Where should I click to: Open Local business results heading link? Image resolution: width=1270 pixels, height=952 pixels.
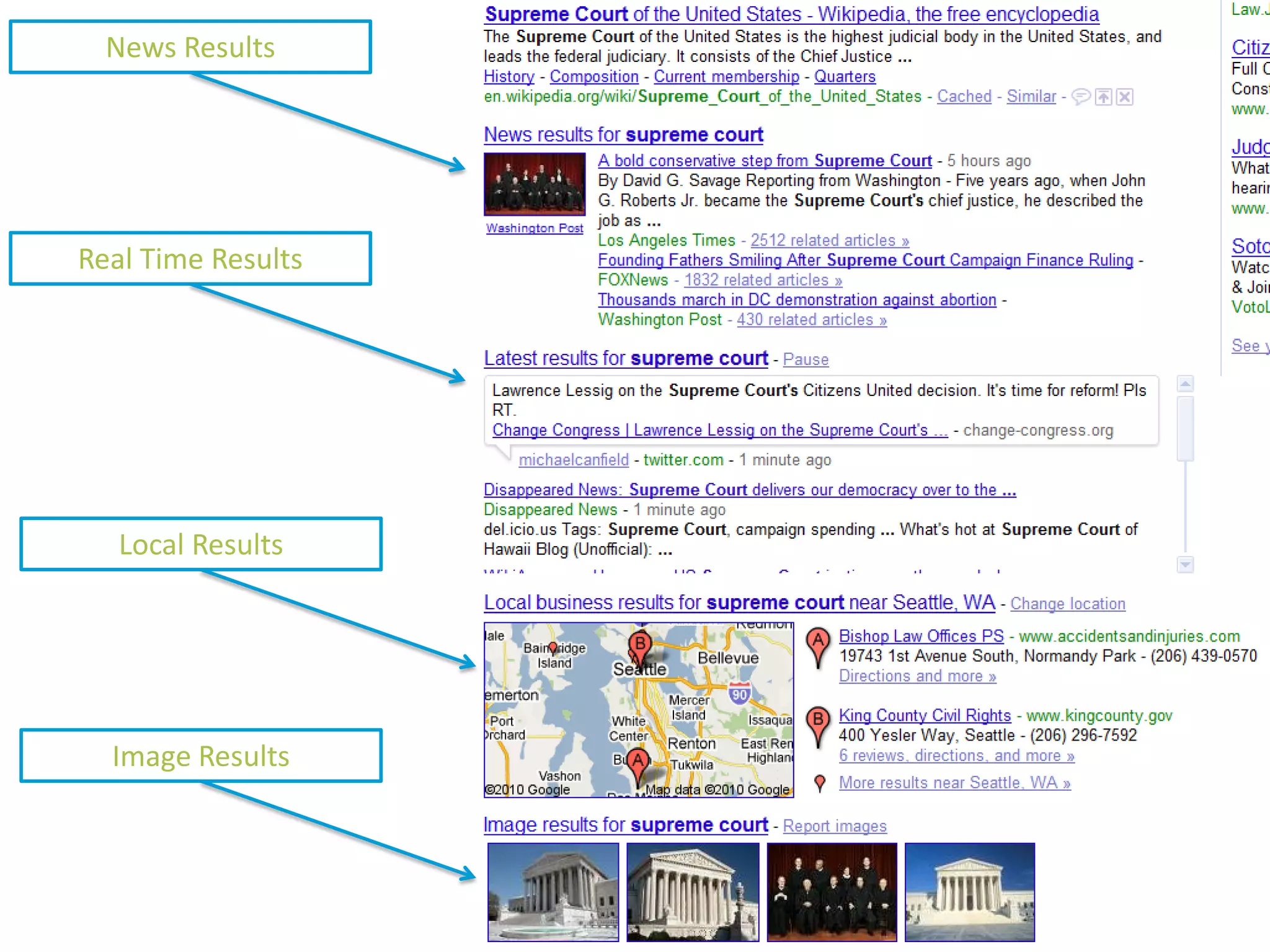[739, 602]
